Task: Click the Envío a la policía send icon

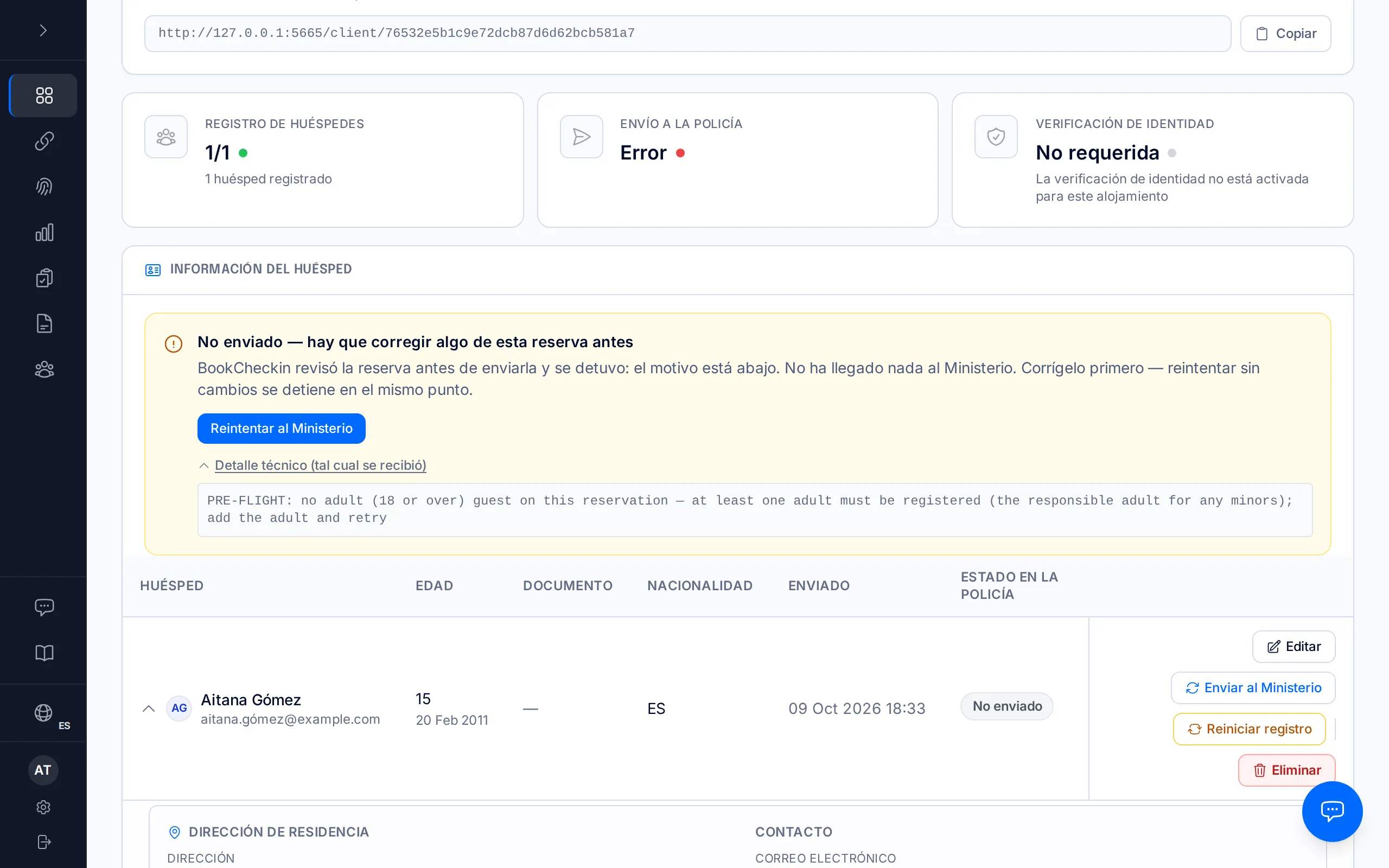Action: tap(582, 137)
